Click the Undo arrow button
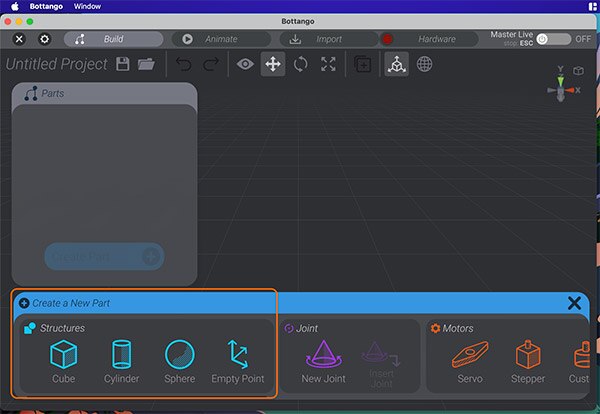The width and height of the screenshot is (600, 414). 183,64
